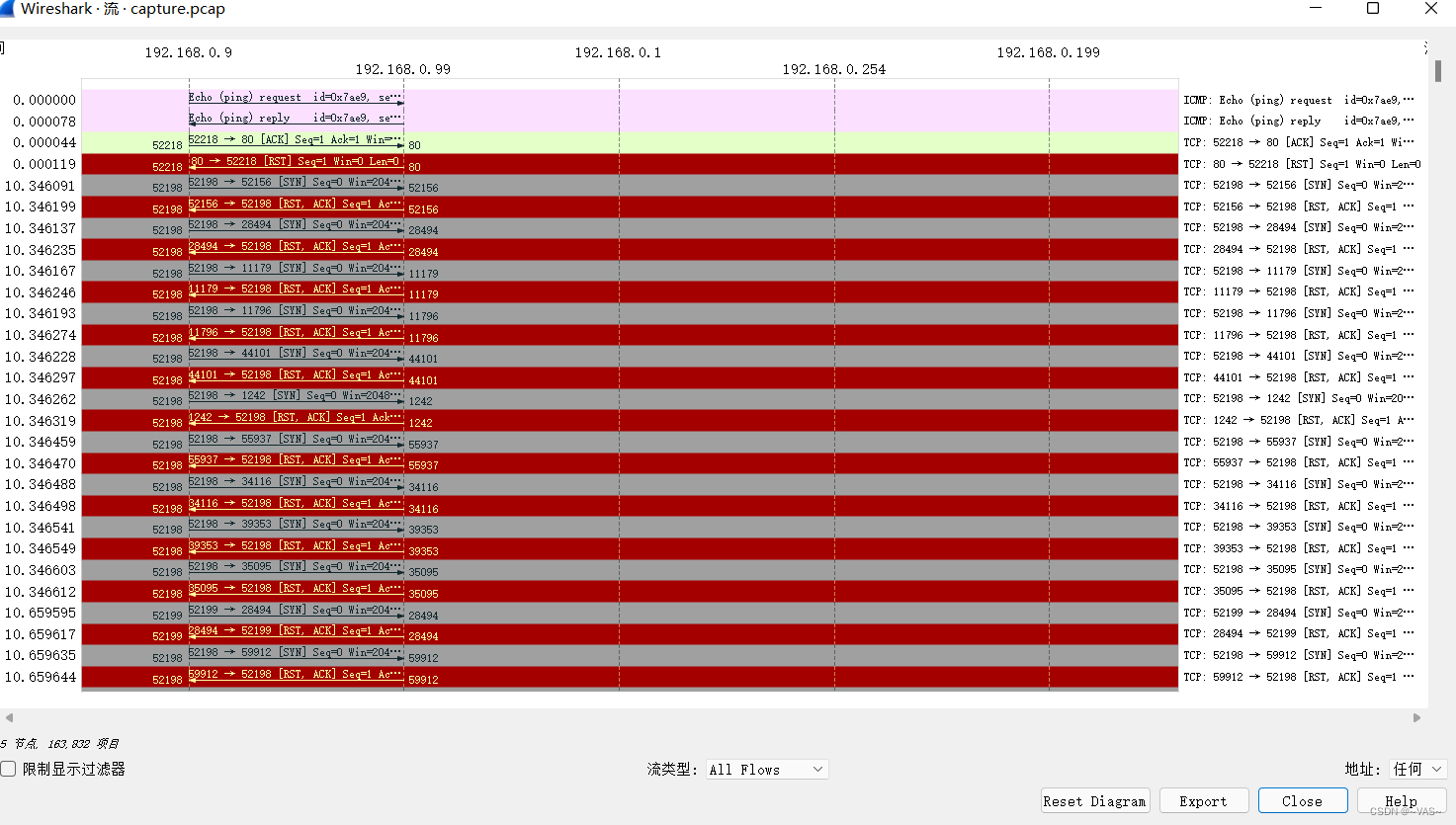Select the 52198 → 1242 SYN flow row
Image resolution: width=1456 pixels, height=825 pixels.
coord(630,400)
